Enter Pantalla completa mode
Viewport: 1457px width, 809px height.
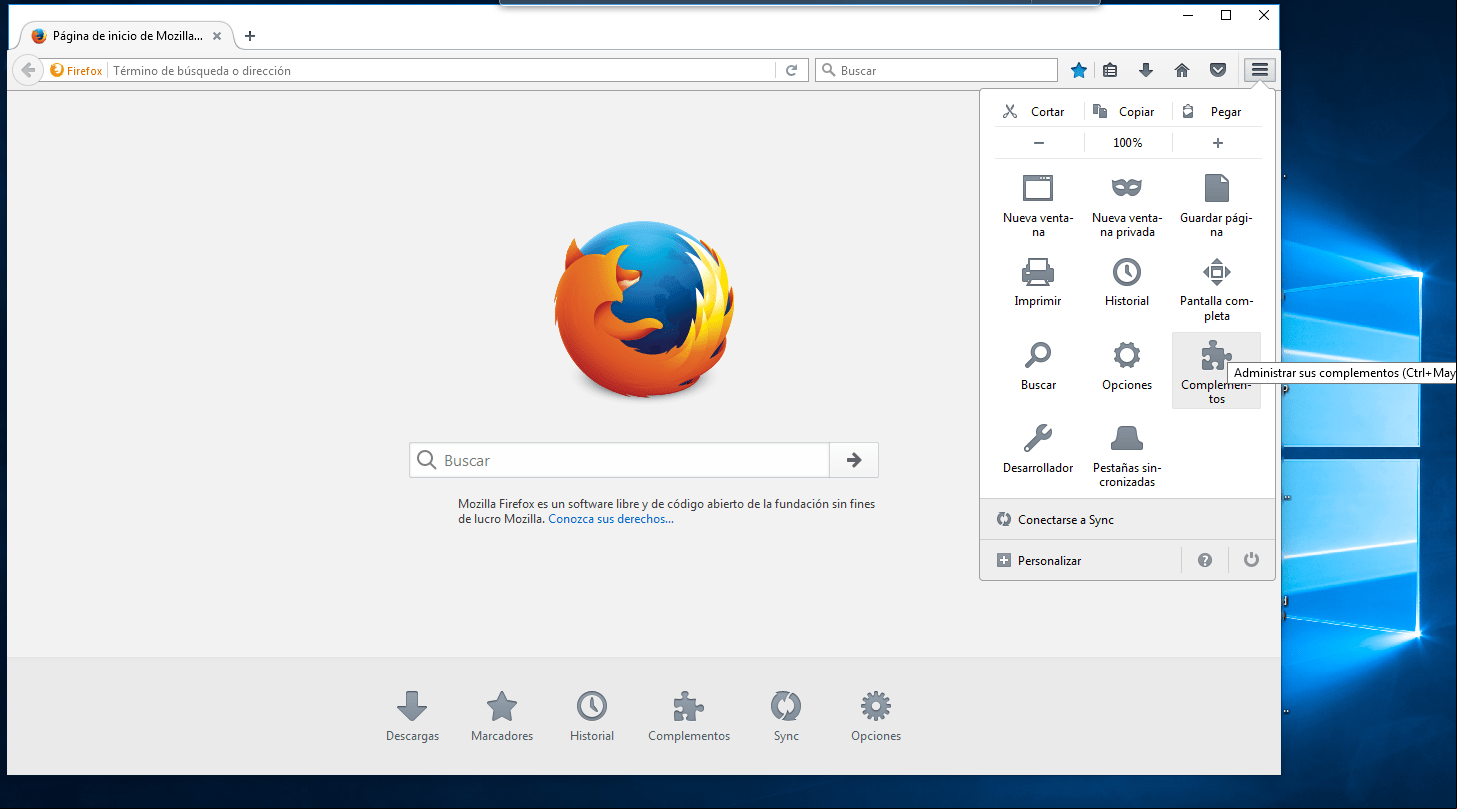click(x=1216, y=289)
